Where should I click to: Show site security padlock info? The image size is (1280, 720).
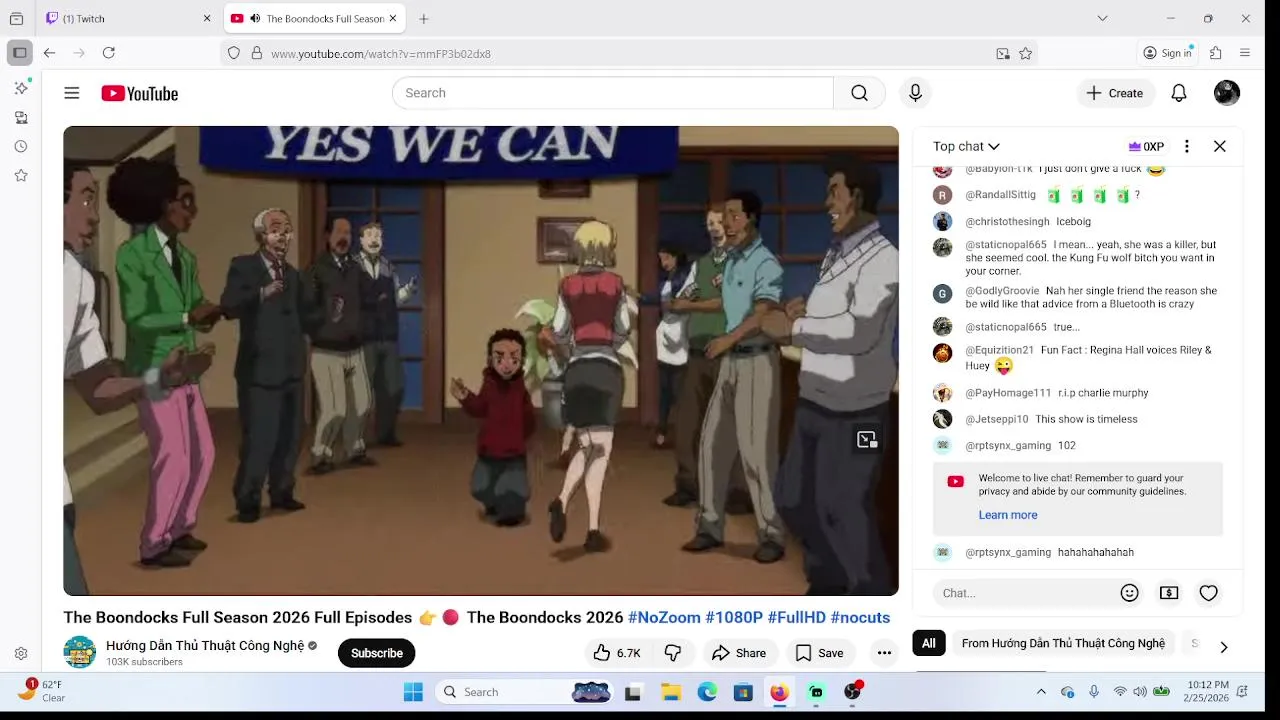(x=256, y=53)
